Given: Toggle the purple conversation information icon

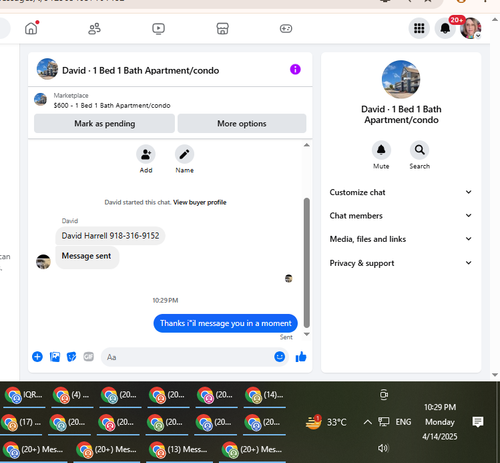Looking at the screenshot, I should click(x=295, y=69).
